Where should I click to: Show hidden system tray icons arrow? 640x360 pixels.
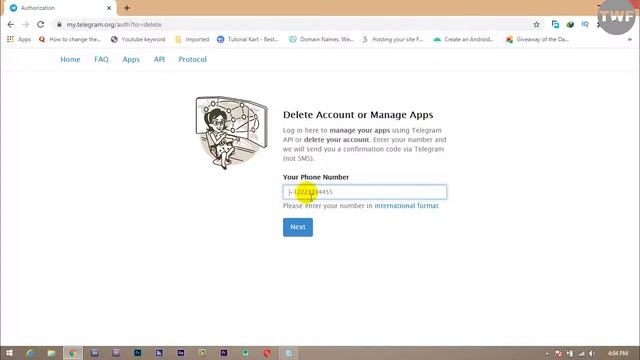click(547, 353)
